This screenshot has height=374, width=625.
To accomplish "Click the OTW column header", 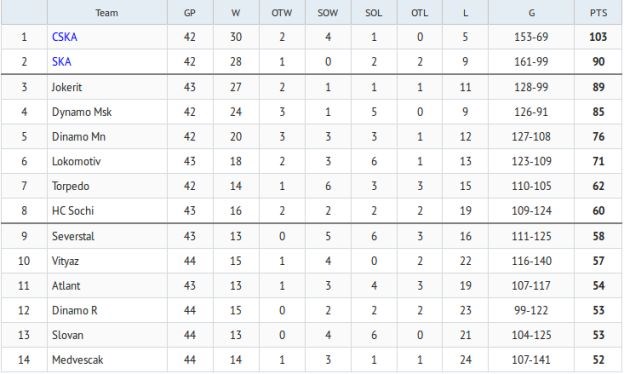I will (282, 13).
